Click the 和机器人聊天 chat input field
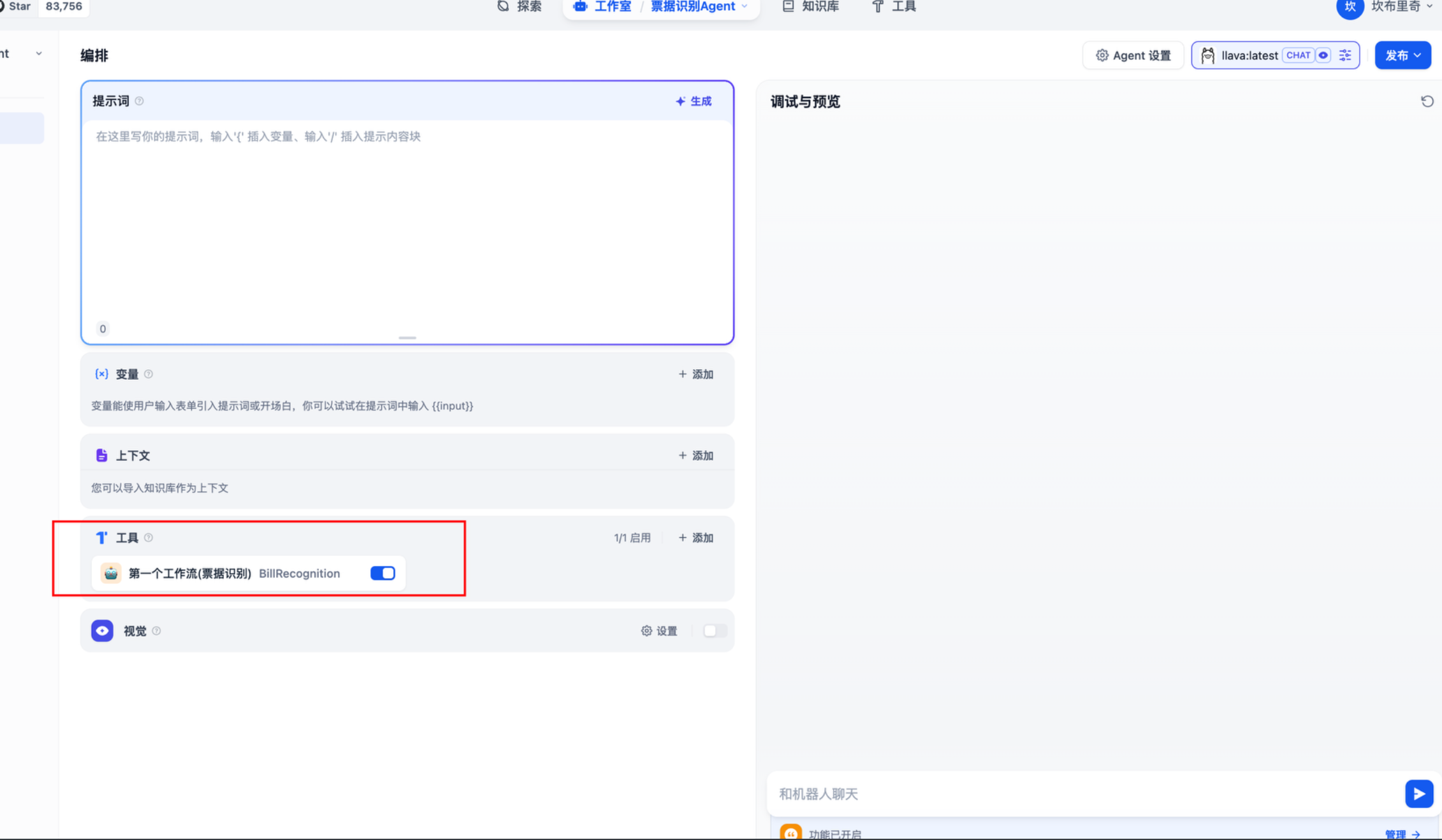The width and height of the screenshot is (1442, 840). pyautogui.click(x=1084, y=793)
